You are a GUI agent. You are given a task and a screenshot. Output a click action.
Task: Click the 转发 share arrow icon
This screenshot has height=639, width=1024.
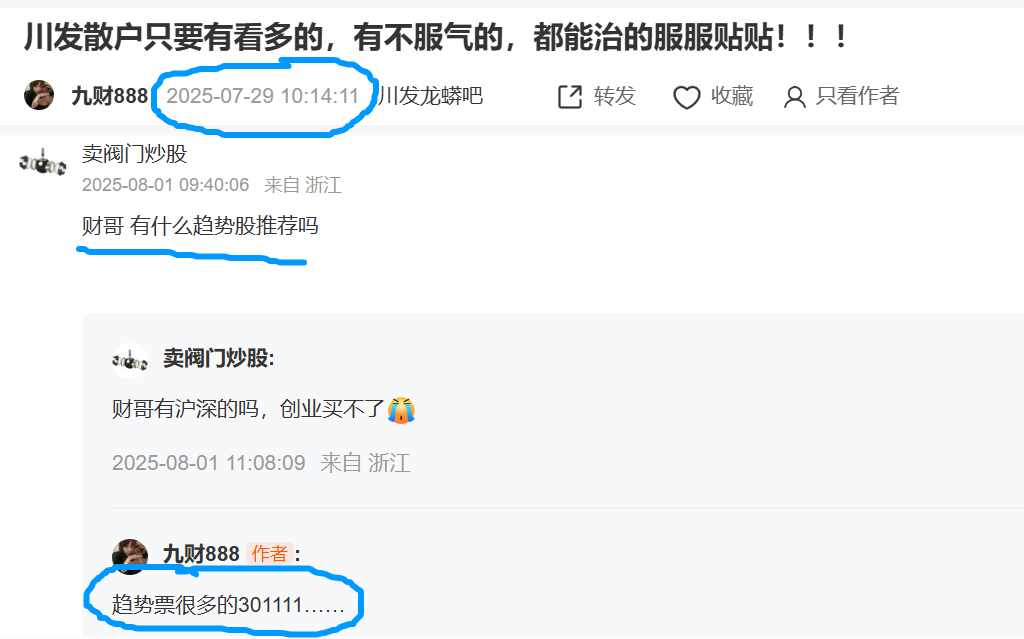[x=569, y=97]
